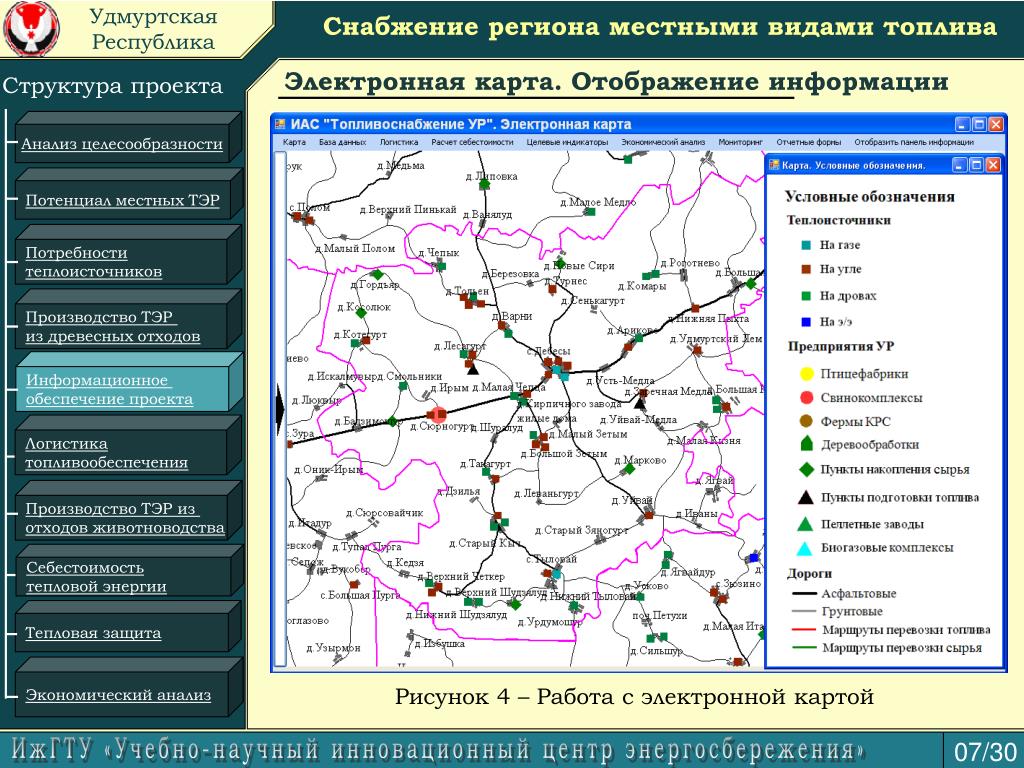Click black arrow on map's left edge
This screenshot has height=768, width=1024.
tap(281, 410)
